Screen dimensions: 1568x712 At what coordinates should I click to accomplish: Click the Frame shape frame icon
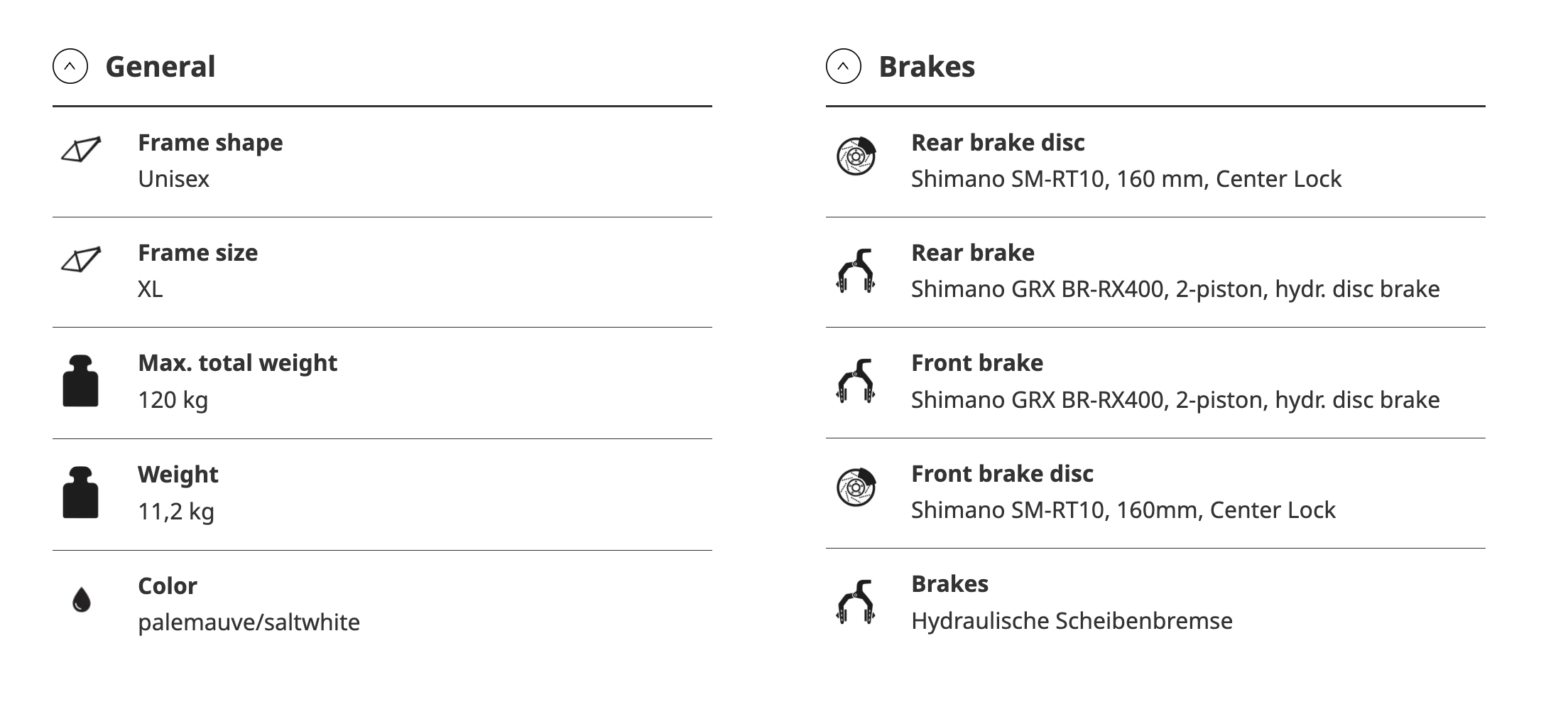(x=81, y=149)
